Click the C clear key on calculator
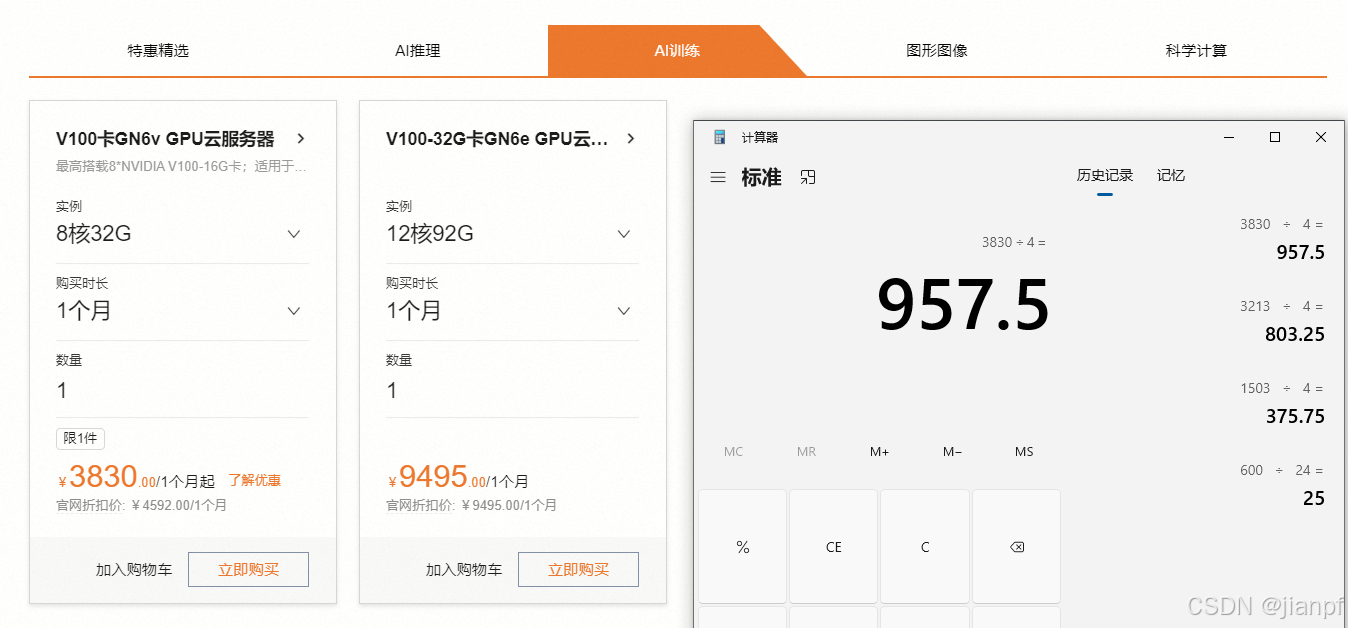The height and width of the screenshot is (628, 1348). click(x=925, y=547)
